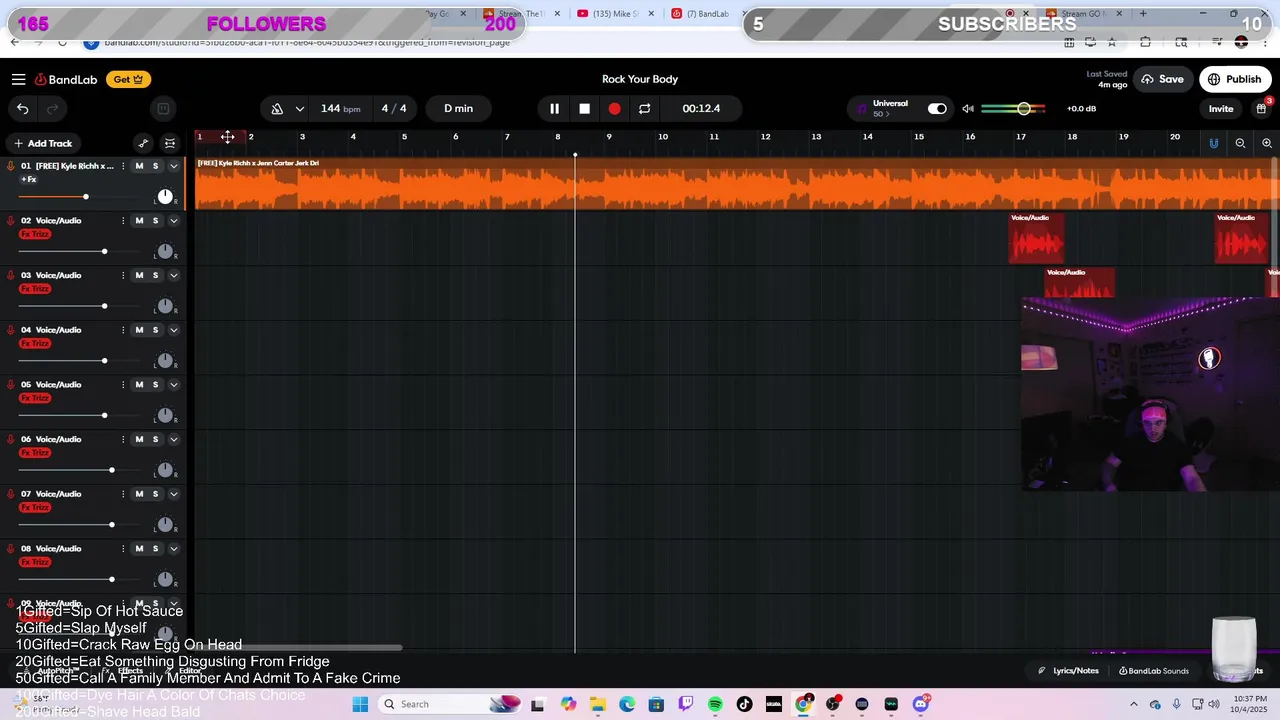Viewport: 1280px width, 720px height.
Task: Get BandLab membership crown button
Action: [129, 79]
